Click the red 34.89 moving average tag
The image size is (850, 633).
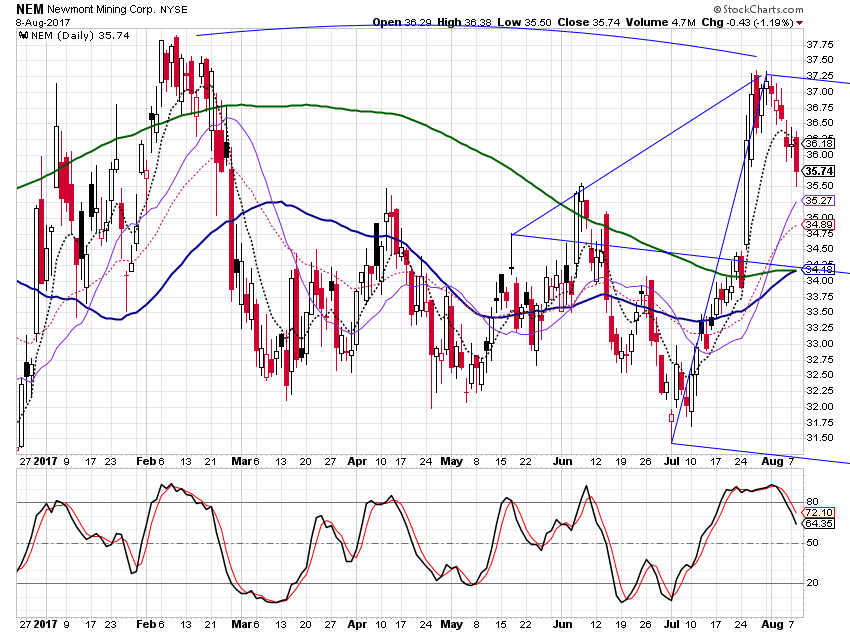819,224
